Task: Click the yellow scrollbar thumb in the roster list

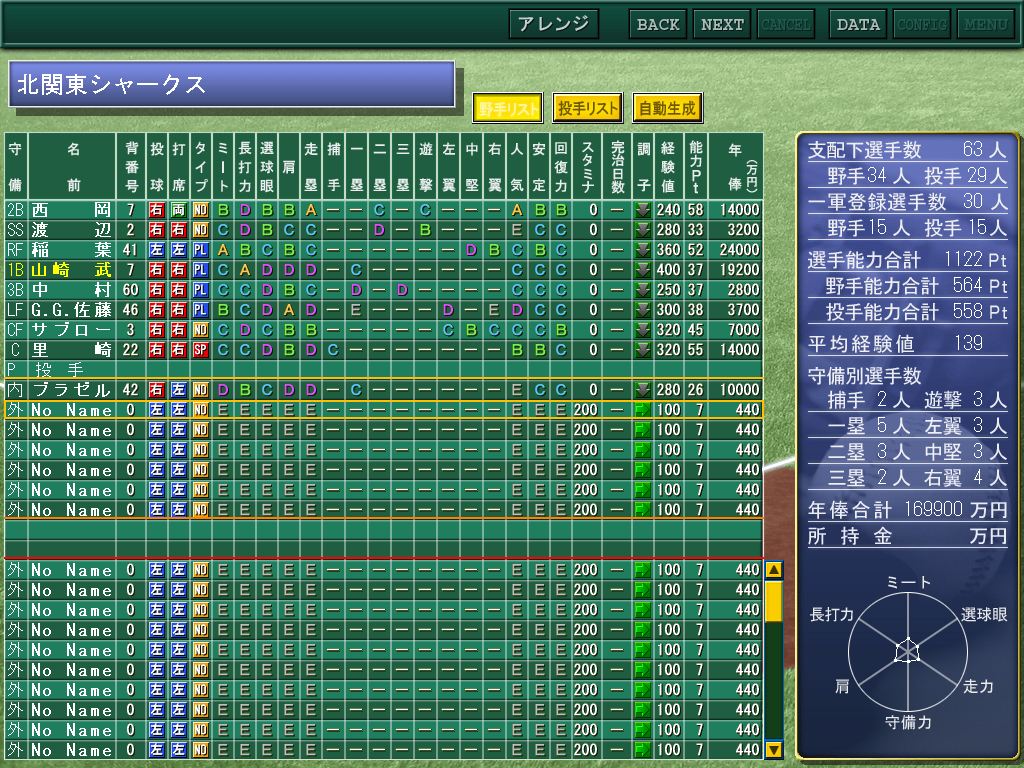Action: pos(773,602)
